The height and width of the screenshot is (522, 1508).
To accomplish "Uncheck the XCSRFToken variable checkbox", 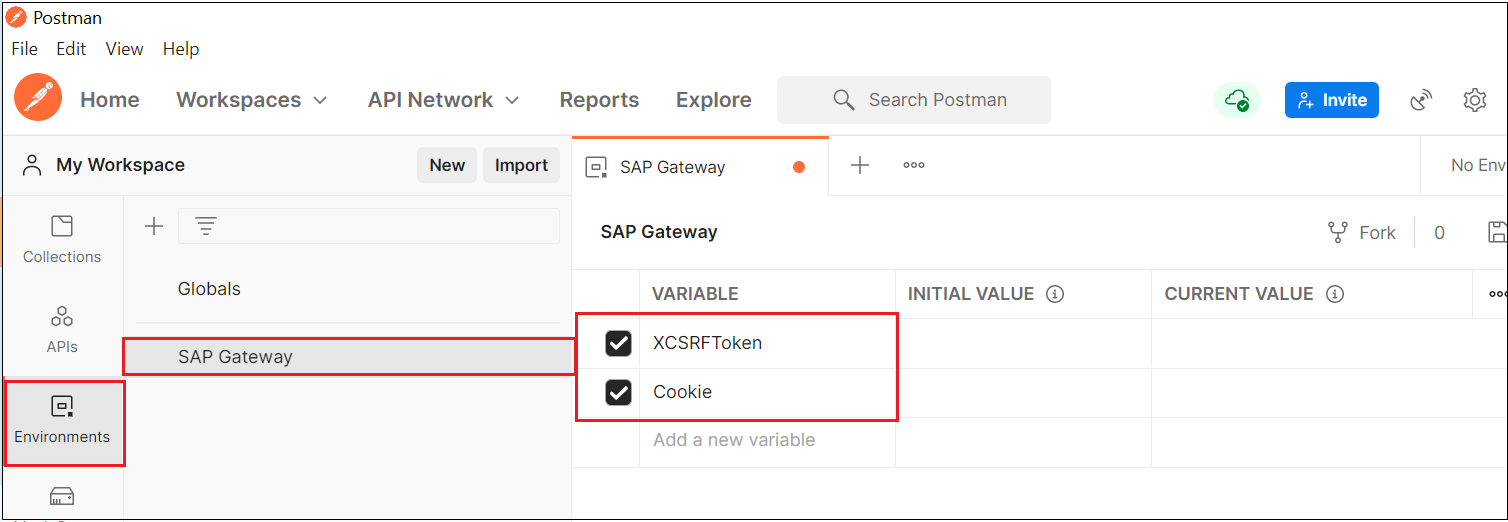I will pyautogui.click(x=619, y=343).
